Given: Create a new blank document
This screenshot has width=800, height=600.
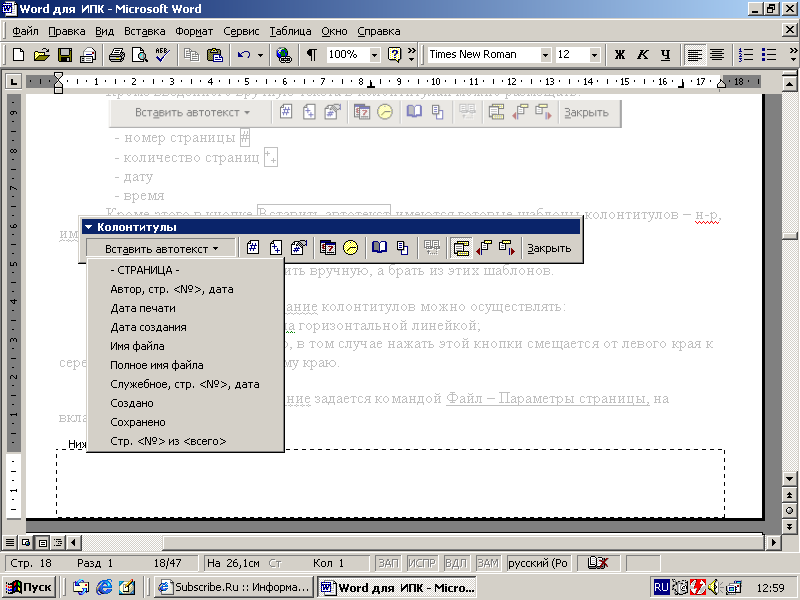Looking at the screenshot, I should coord(18,54).
